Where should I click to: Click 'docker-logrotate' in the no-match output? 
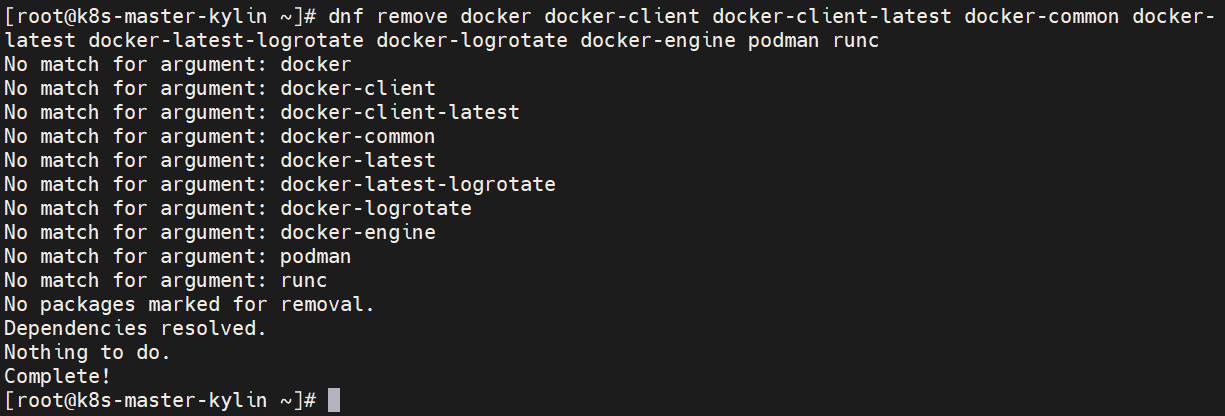coord(376,208)
